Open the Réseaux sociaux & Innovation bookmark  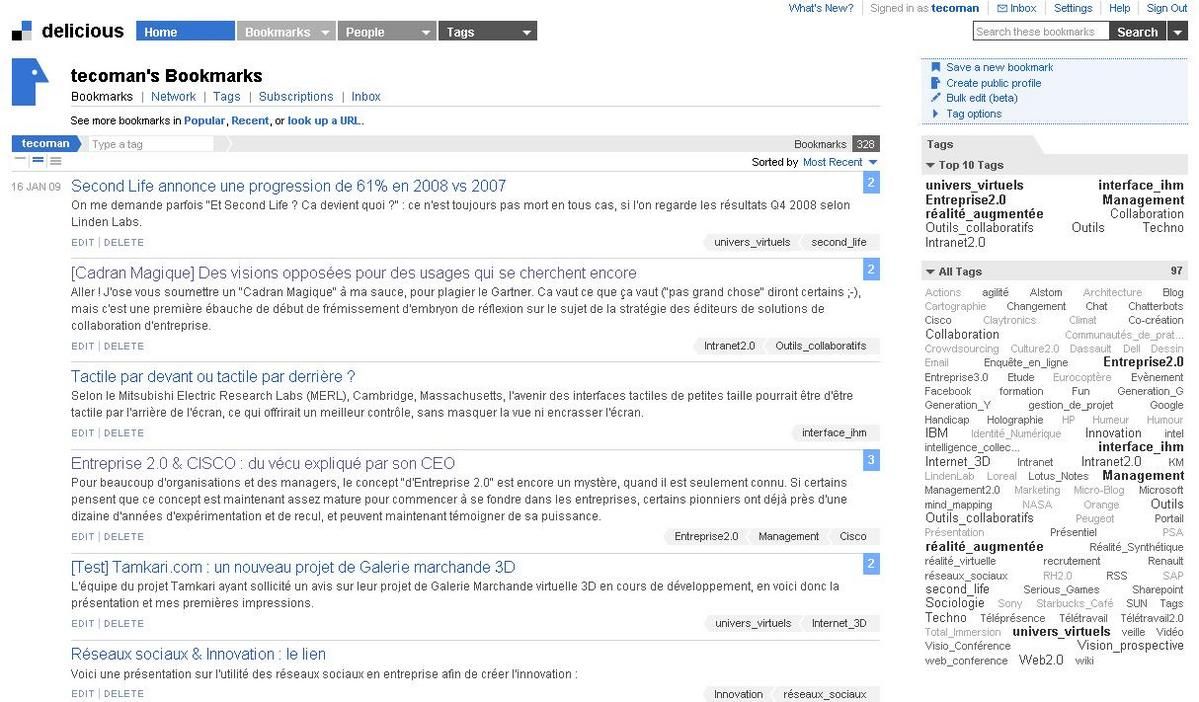[x=198, y=654]
